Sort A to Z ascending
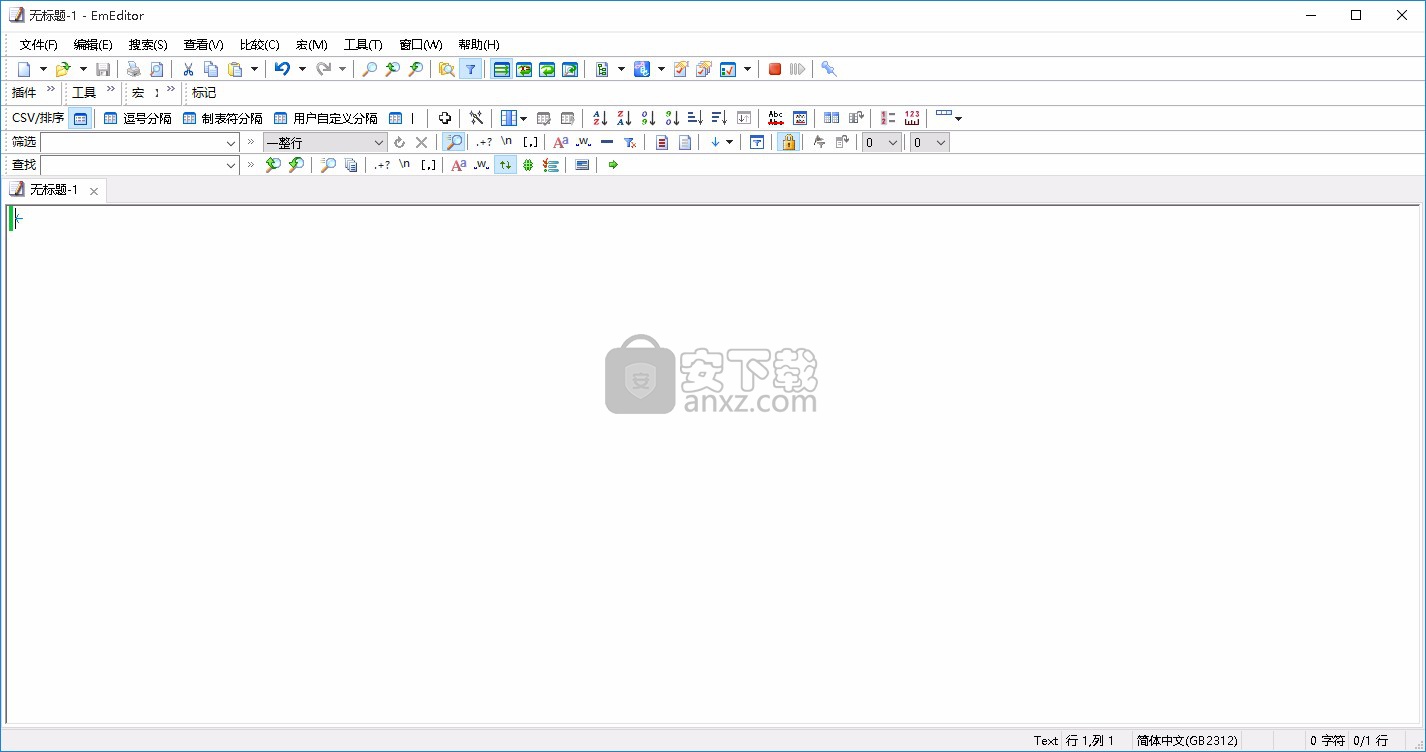Viewport: 1426px width, 752px height. click(x=599, y=118)
